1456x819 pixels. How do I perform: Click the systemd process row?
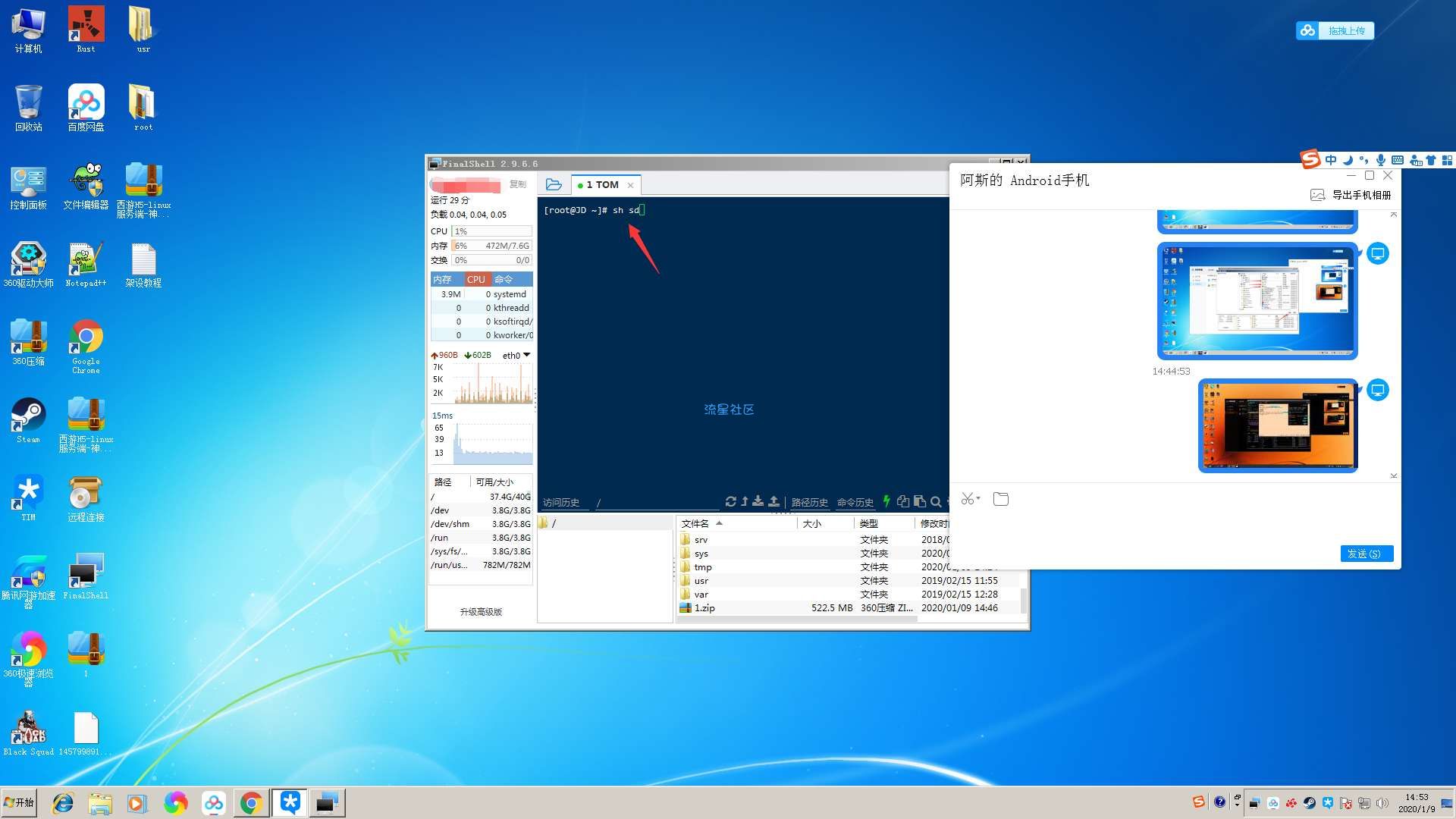[482, 294]
